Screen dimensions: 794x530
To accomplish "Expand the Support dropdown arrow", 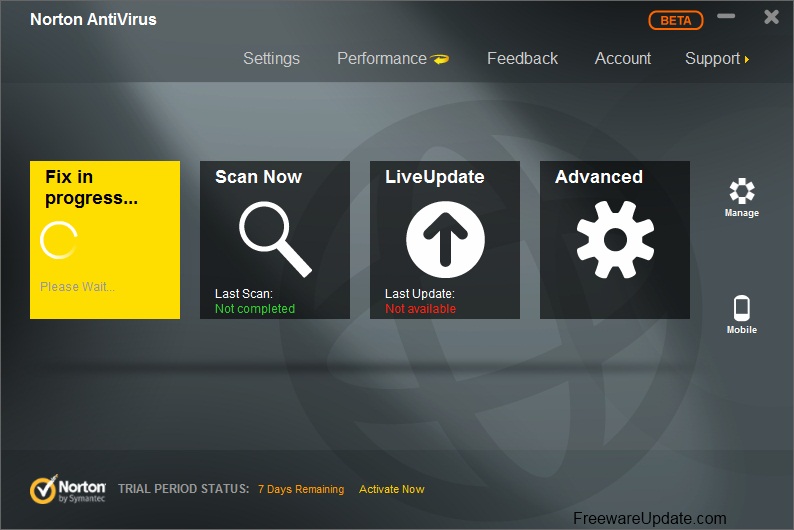I will (746, 60).
